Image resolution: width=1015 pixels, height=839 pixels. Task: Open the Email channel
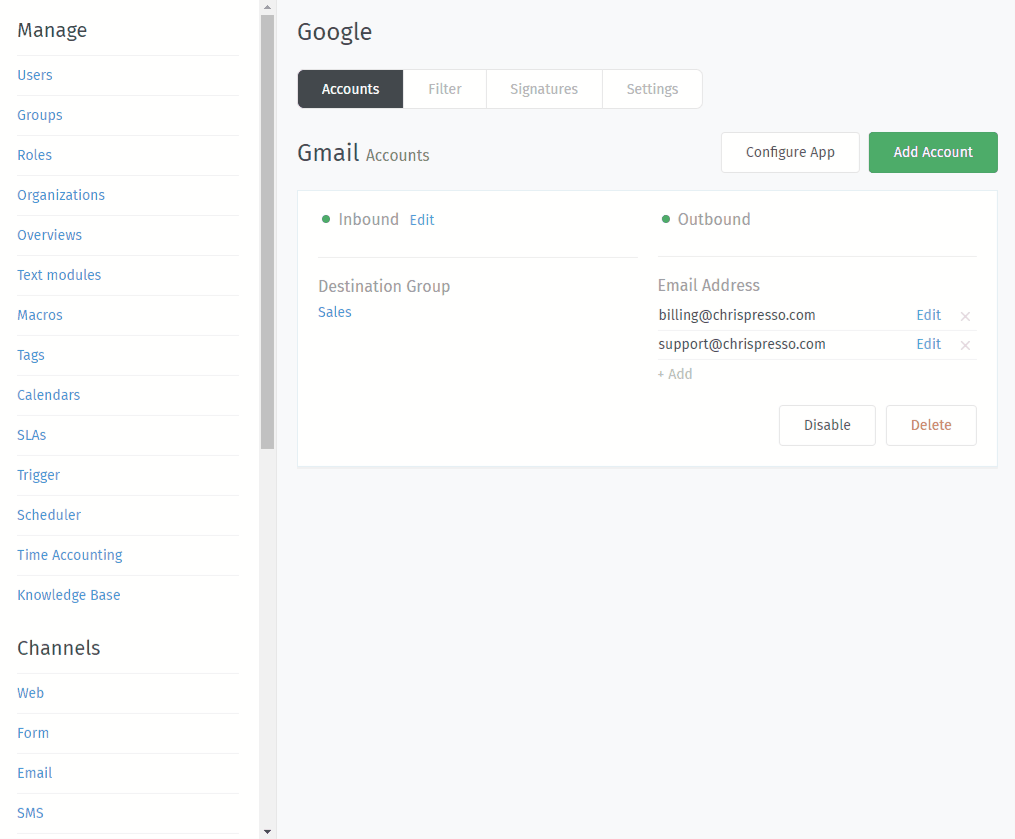(x=35, y=774)
